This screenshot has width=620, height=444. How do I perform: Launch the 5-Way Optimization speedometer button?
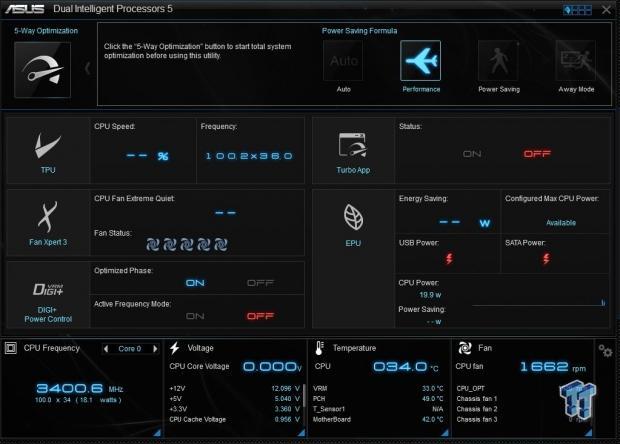click(x=43, y=70)
